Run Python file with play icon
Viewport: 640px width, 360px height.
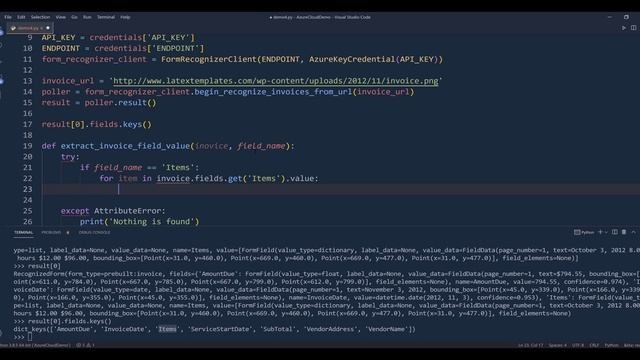(624, 28)
